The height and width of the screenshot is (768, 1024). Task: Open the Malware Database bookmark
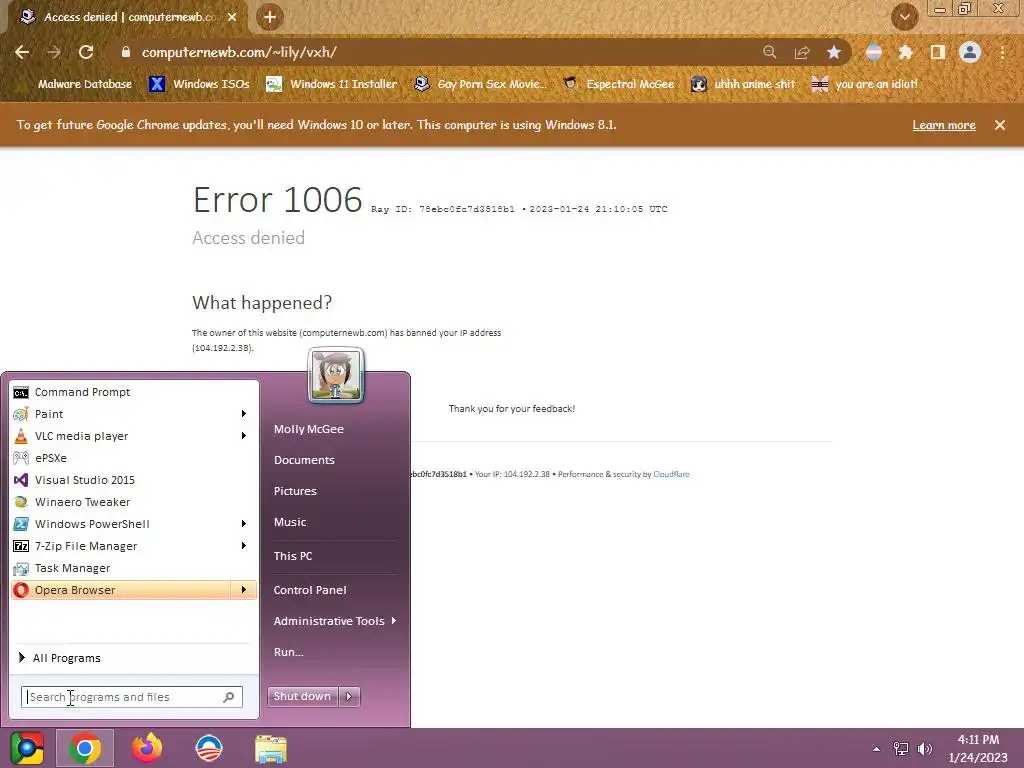[77, 84]
